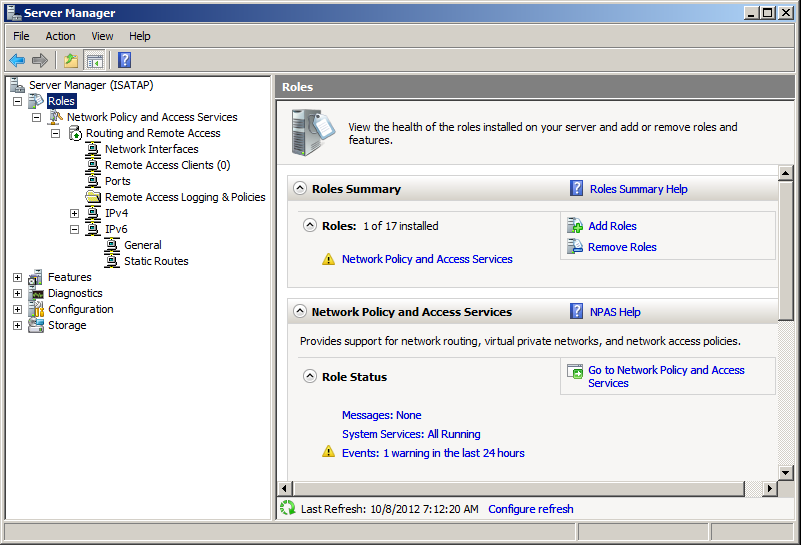The width and height of the screenshot is (801, 545).
Task: Click the Routing and Remote Access icon
Action: 75,133
